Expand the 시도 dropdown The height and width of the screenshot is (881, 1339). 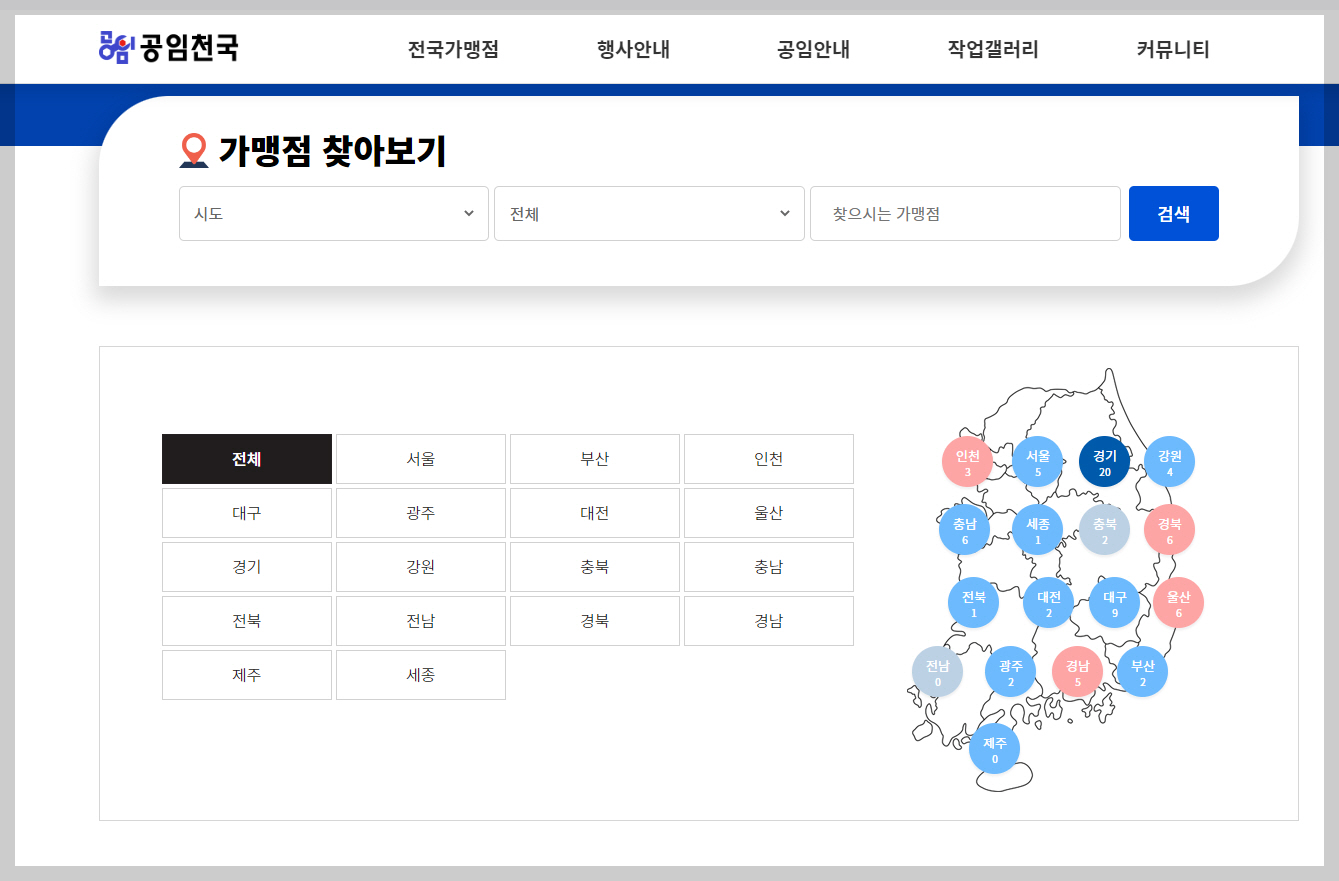tap(334, 213)
